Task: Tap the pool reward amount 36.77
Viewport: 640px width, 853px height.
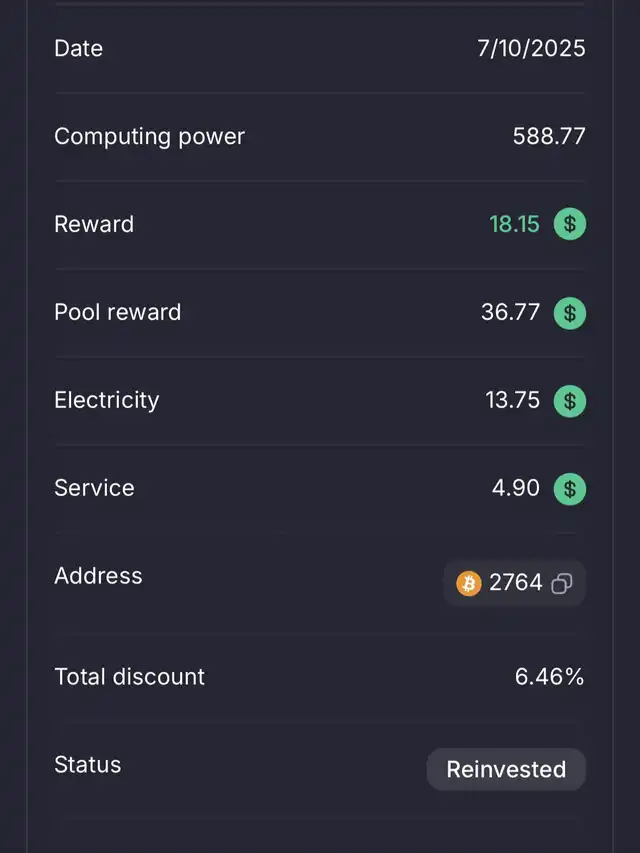Action: pos(510,312)
